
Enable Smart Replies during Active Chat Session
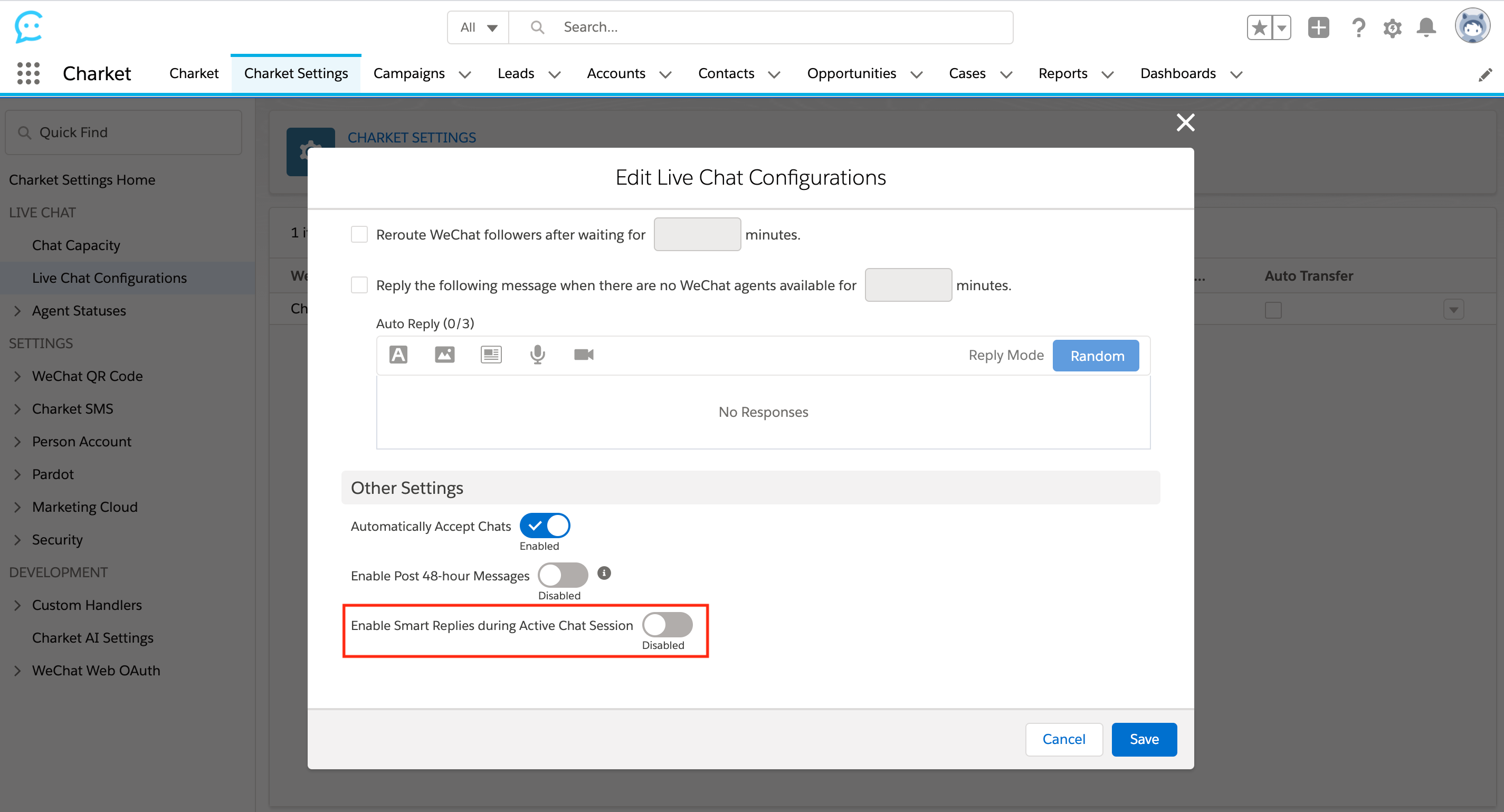point(668,625)
